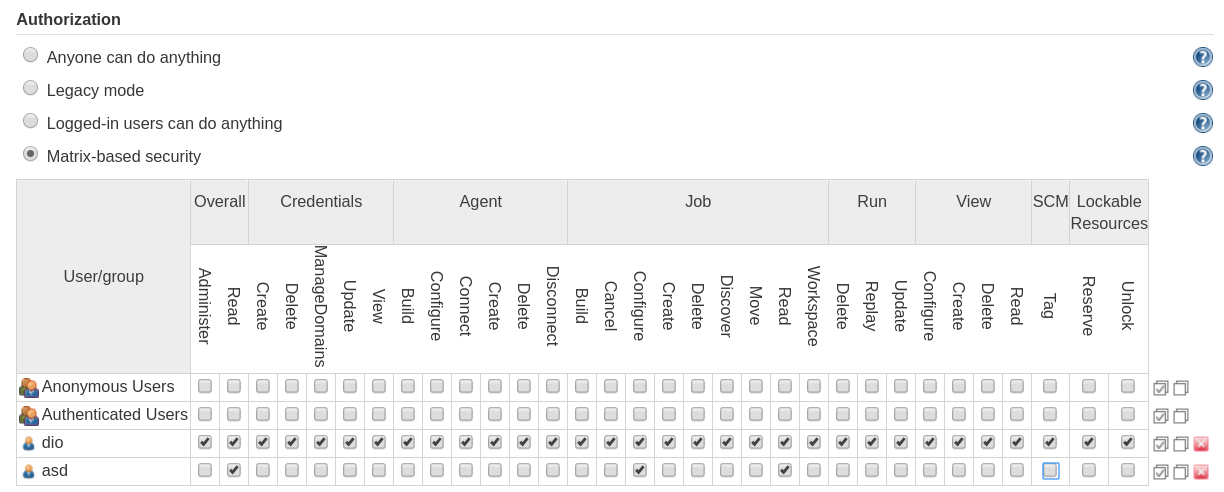The height and width of the screenshot is (492, 1224).
Task: Enable Overall Read for Anonymous Users
Action: click(x=234, y=386)
